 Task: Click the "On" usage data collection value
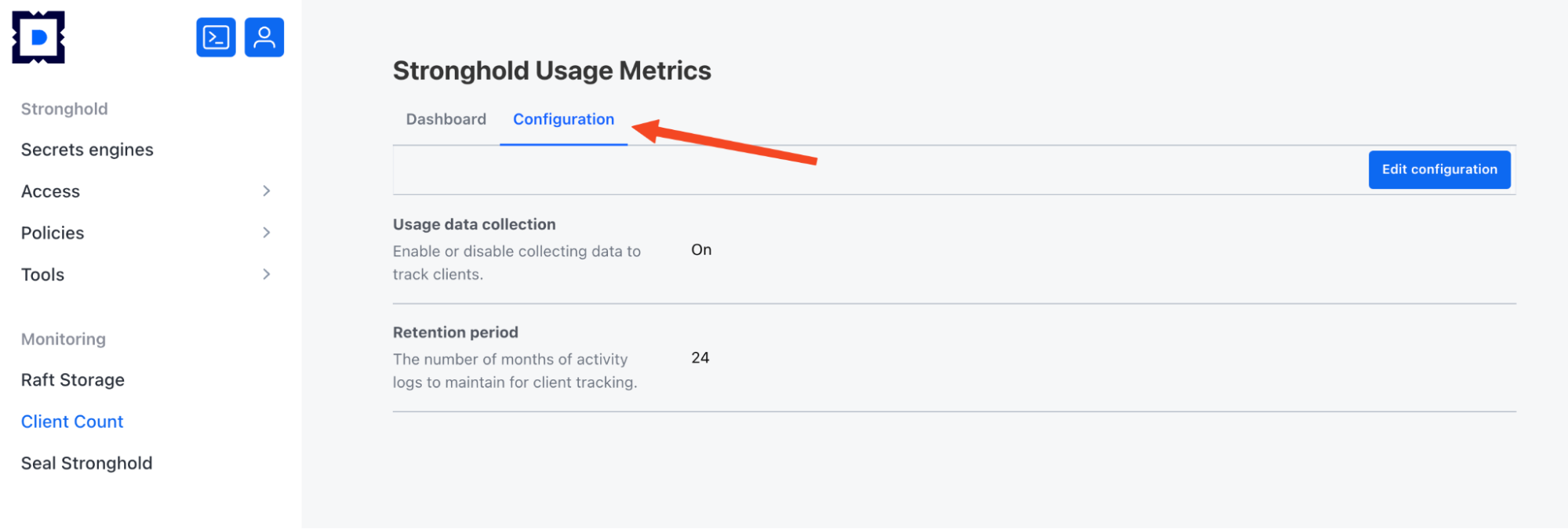tap(701, 250)
